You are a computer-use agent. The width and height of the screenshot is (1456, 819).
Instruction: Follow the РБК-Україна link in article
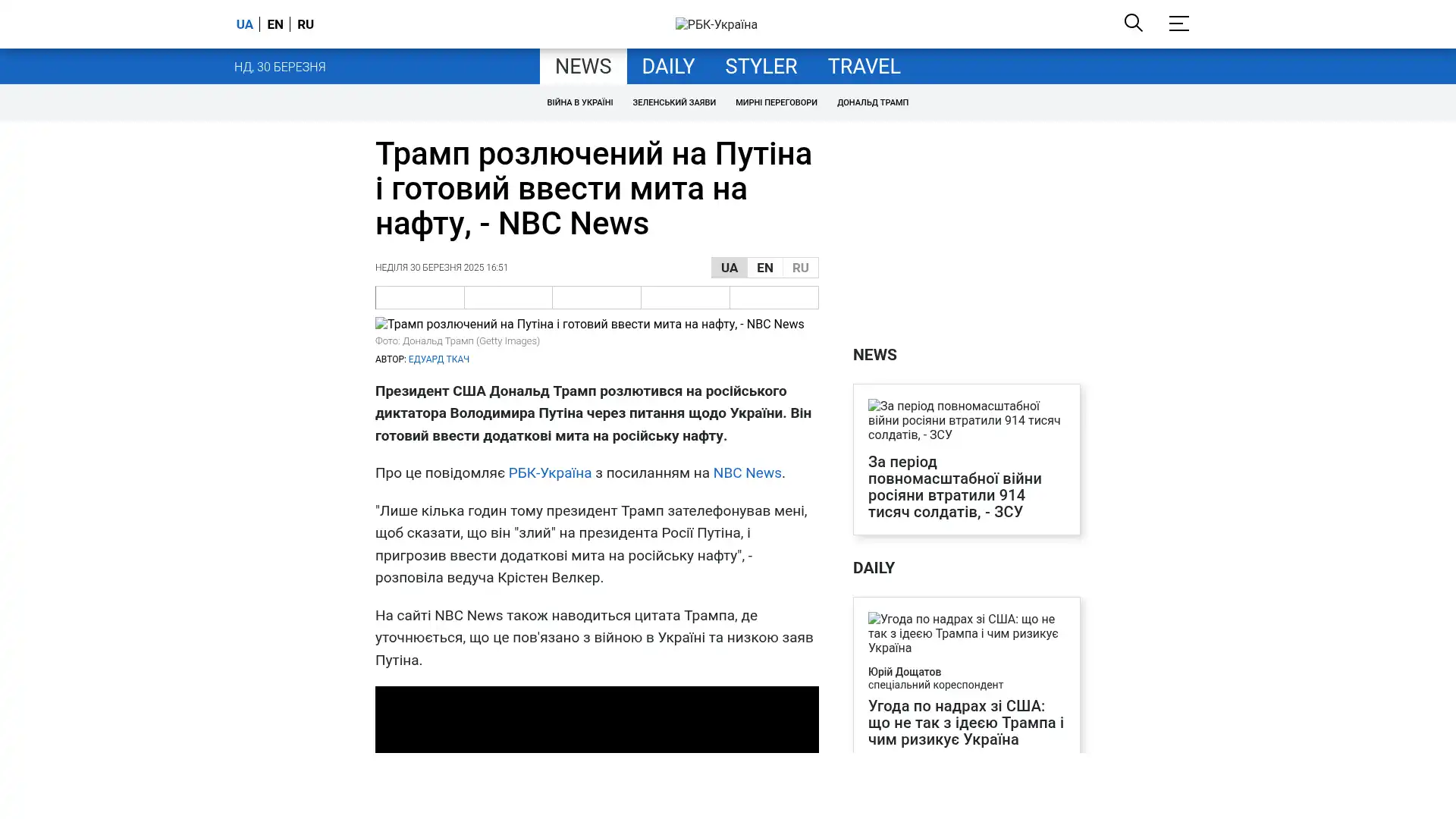click(x=550, y=472)
